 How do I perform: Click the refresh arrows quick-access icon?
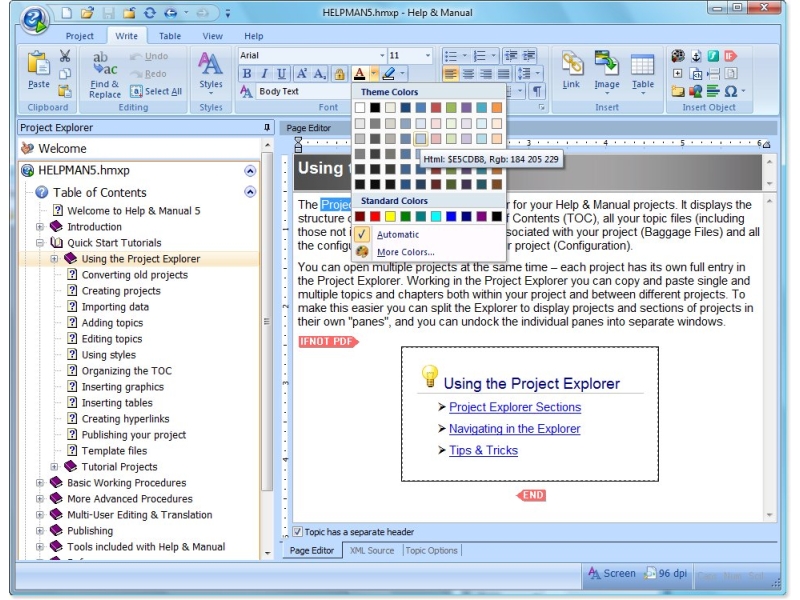149,13
